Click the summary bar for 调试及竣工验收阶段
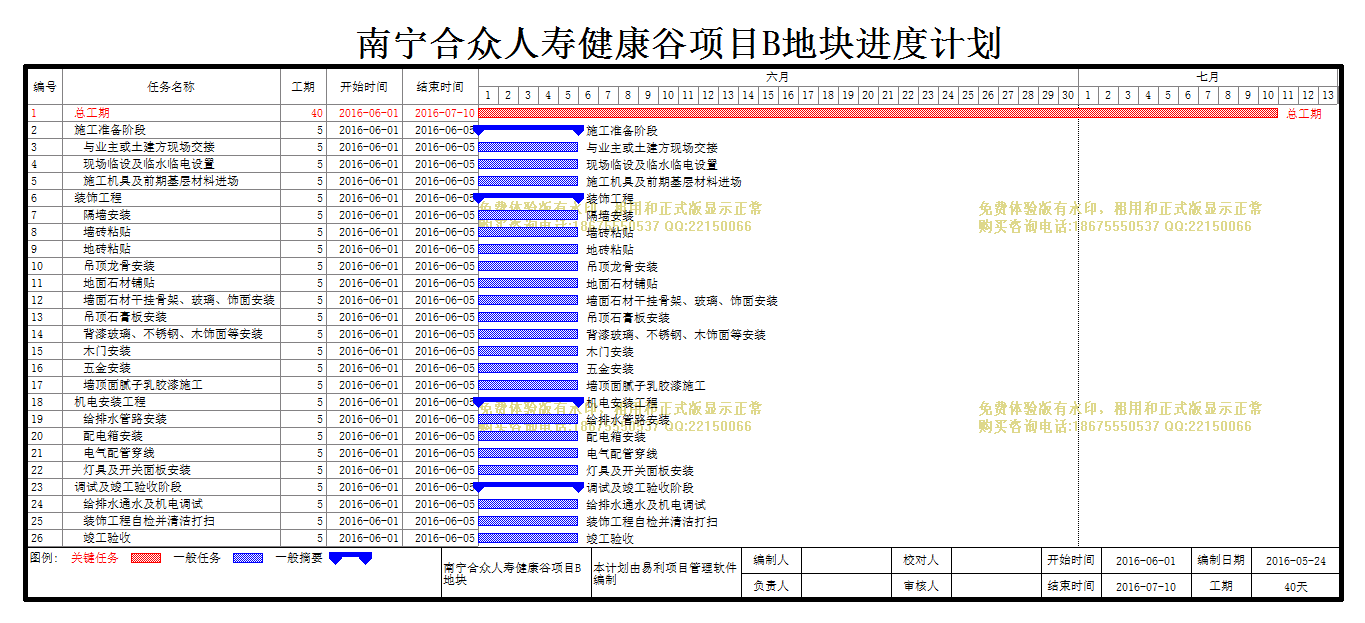Viewport: 1365px width, 623px height. coord(528,487)
